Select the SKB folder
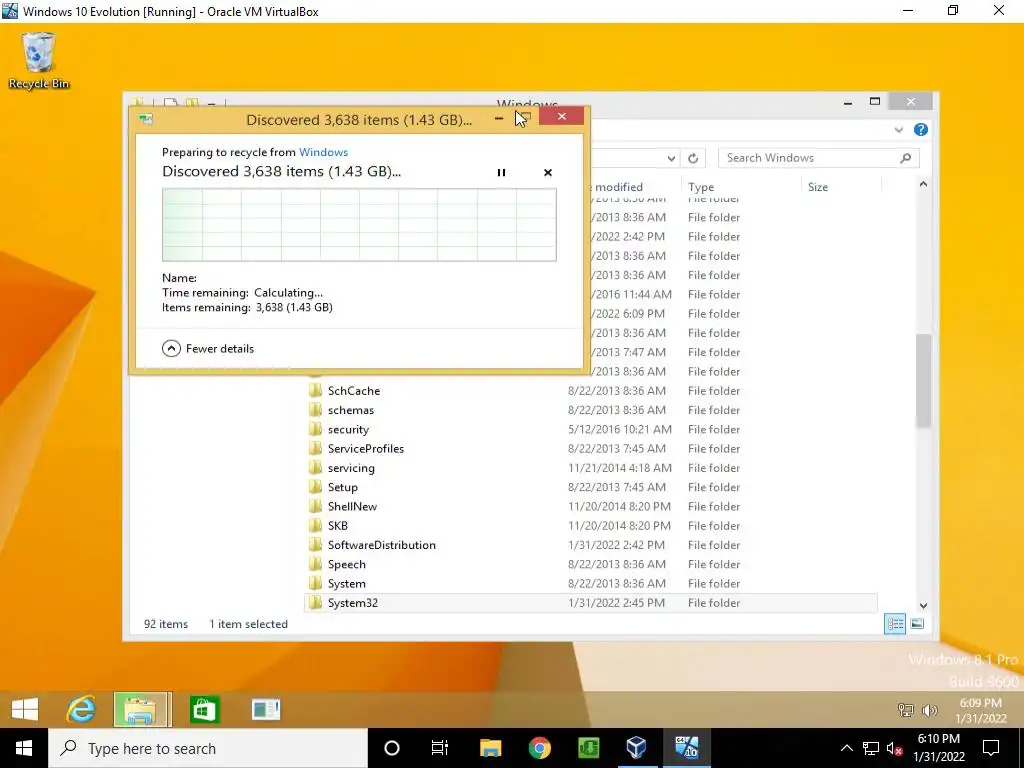 338,526
